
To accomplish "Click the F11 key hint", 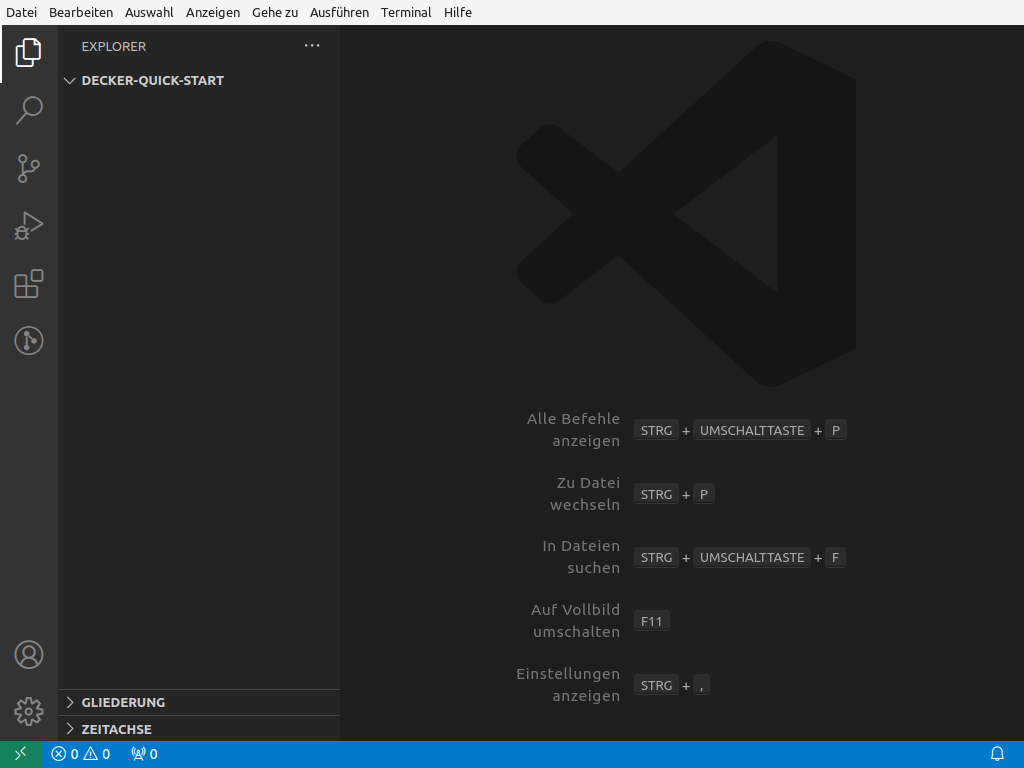I will [x=652, y=622].
